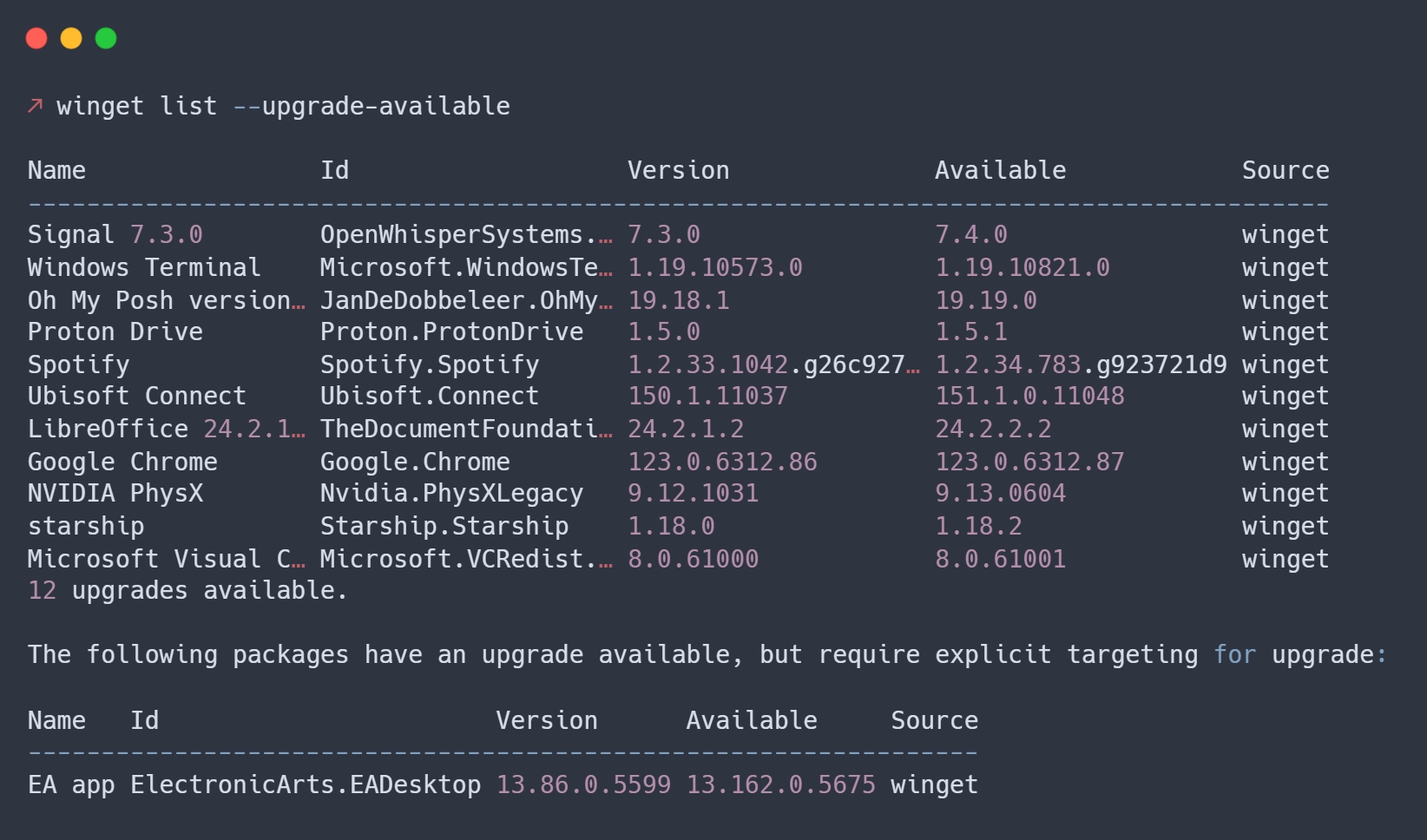Viewport: 1427px width, 840px height.
Task: Click the 'Available' header in first table
Action: point(1001,170)
